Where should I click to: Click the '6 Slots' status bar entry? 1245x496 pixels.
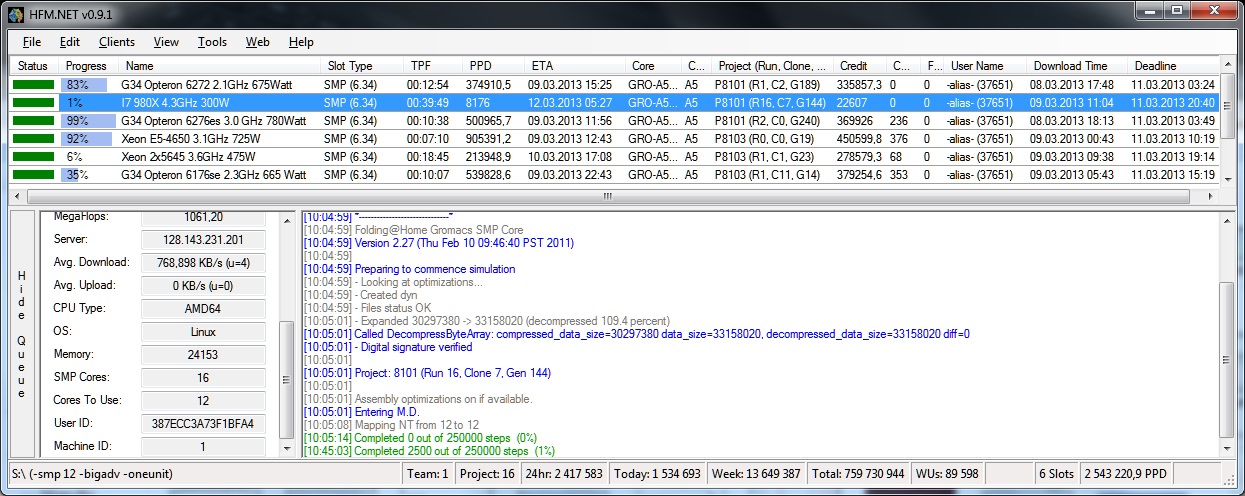tap(1056, 474)
